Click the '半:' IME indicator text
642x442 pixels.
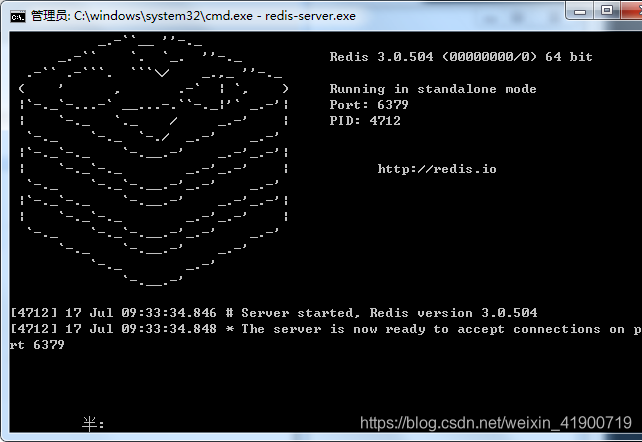pyautogui.click(x=93, y=424)
